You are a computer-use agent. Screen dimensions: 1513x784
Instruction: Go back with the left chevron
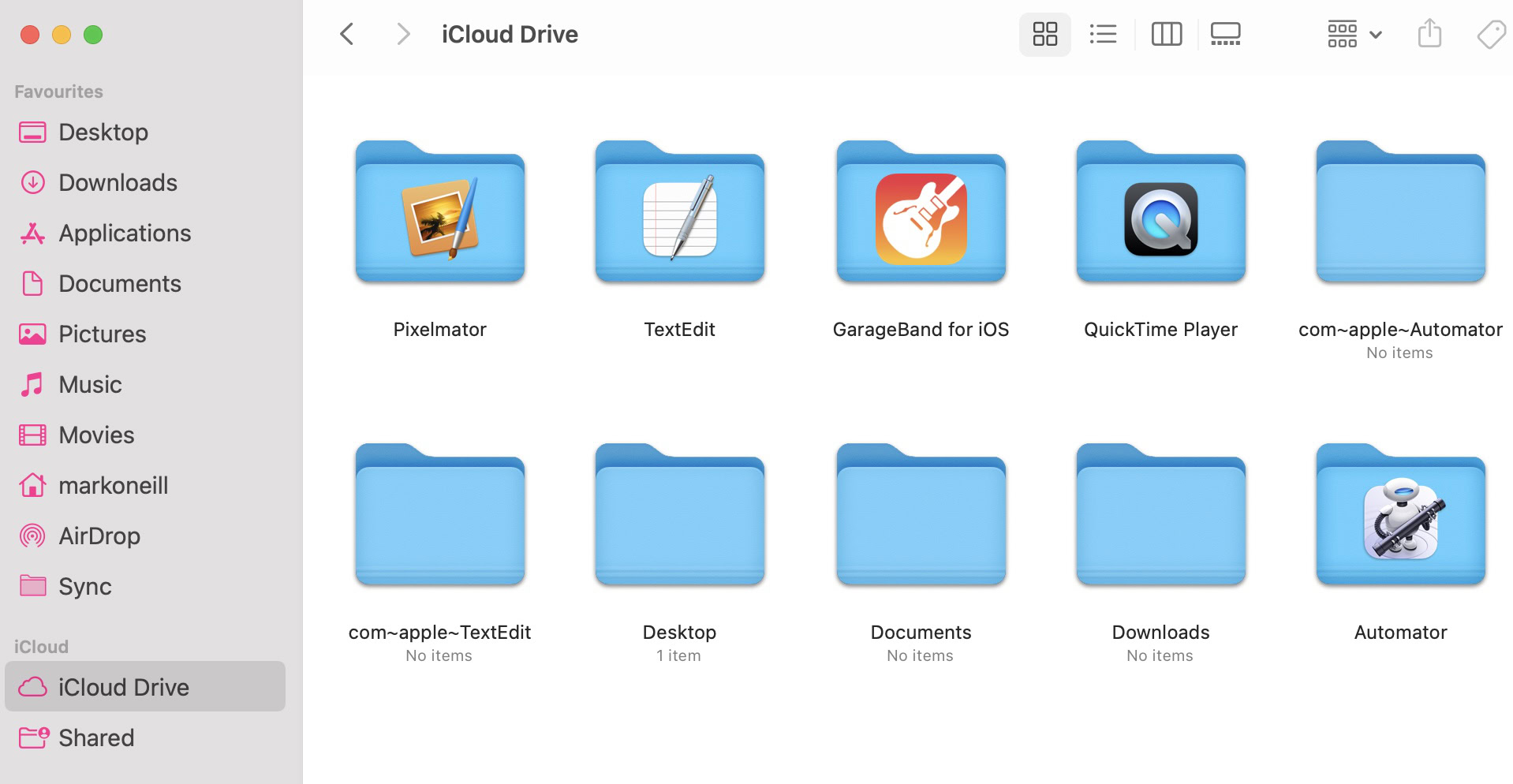[346, 34]
